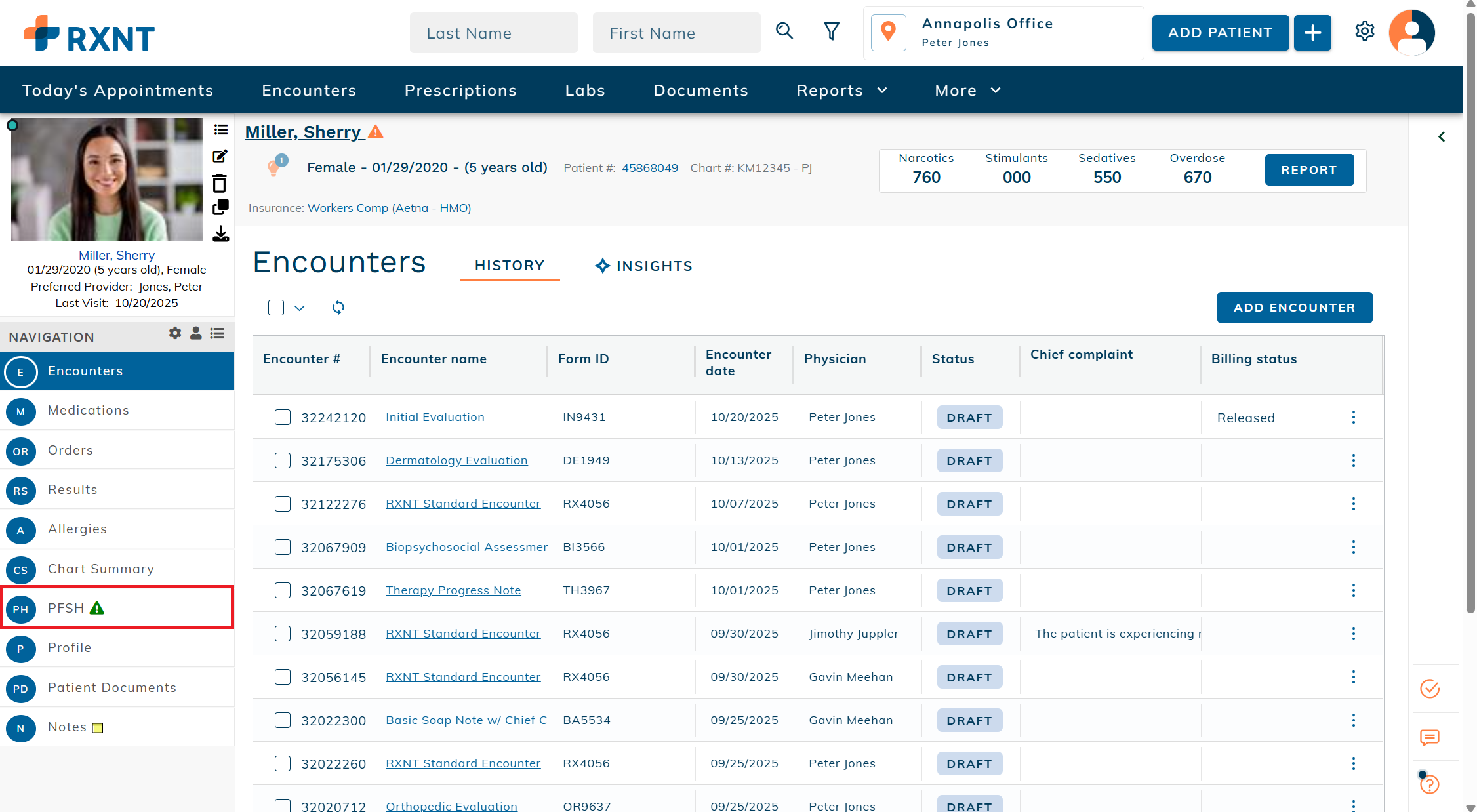
Task: Click the search magnifier icon
Action: [784, 31]
